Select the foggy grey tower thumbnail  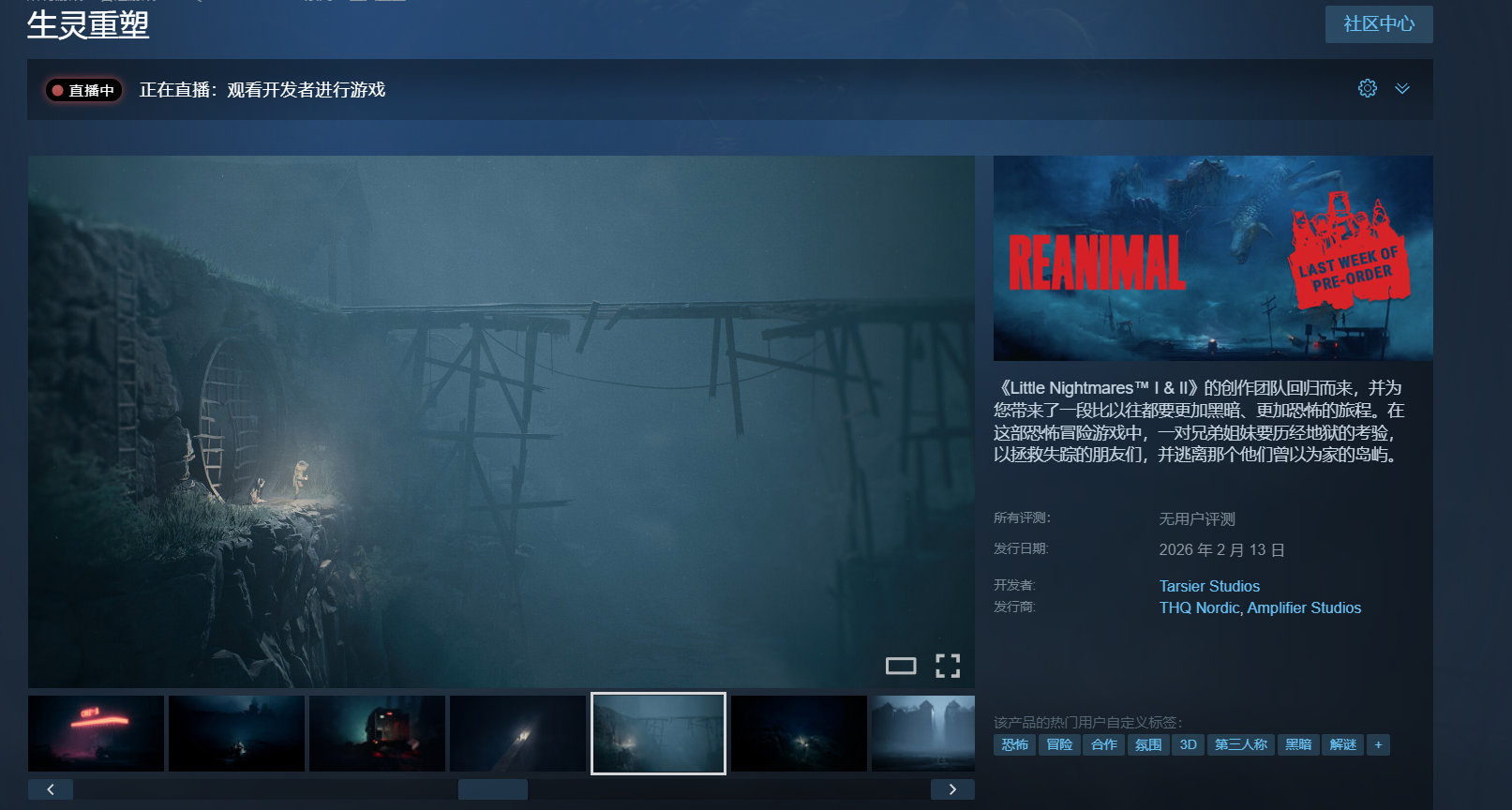(923, 733)
